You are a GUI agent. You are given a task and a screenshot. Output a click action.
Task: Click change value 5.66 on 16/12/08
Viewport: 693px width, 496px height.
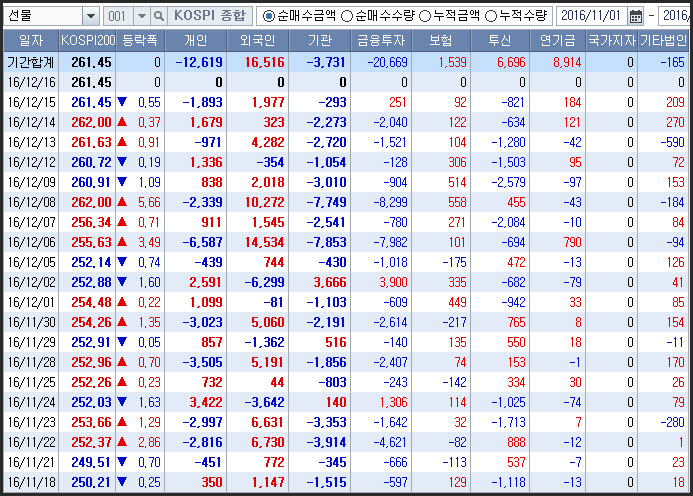click(x=149, y=202)
